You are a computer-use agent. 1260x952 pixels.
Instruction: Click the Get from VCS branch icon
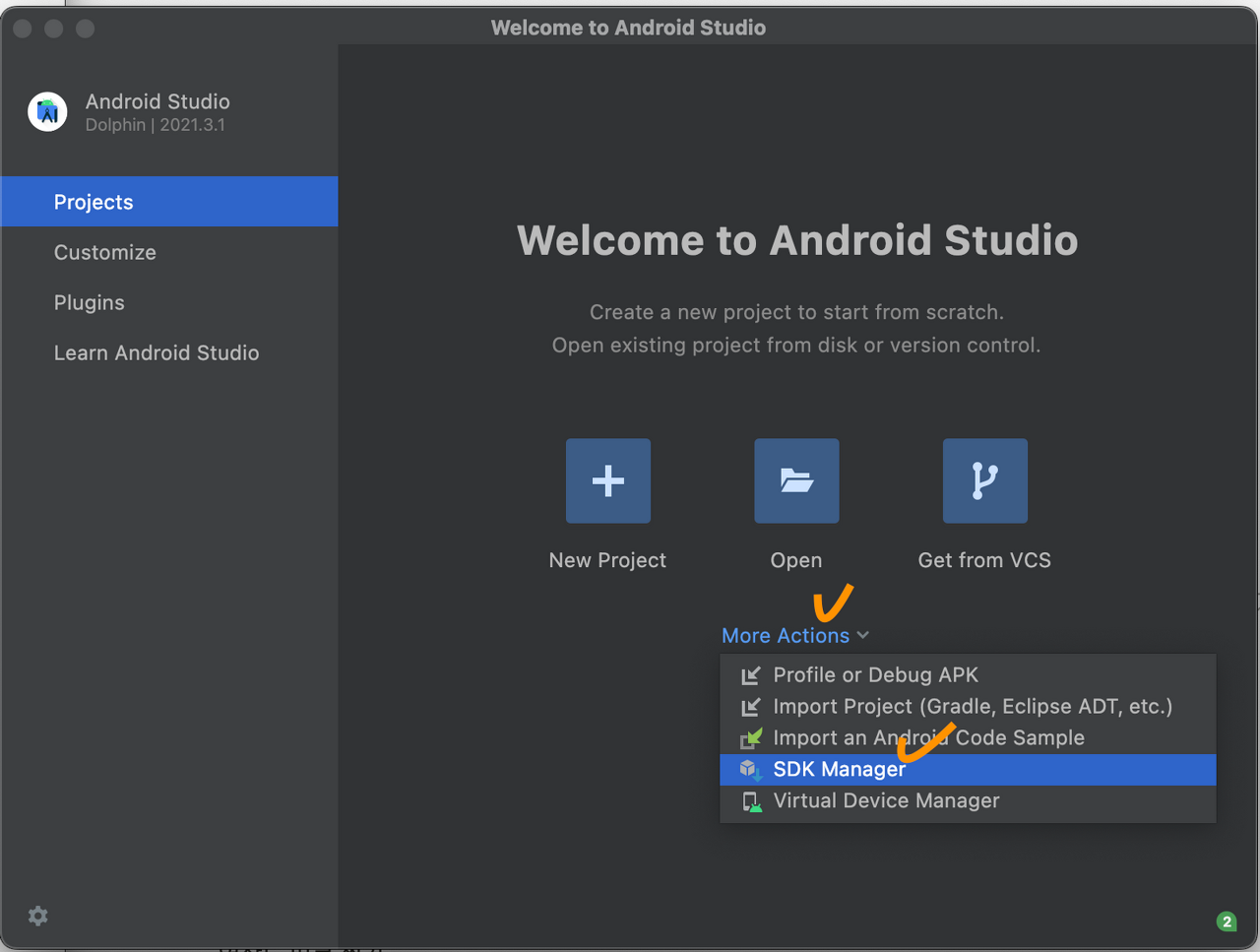984,480
